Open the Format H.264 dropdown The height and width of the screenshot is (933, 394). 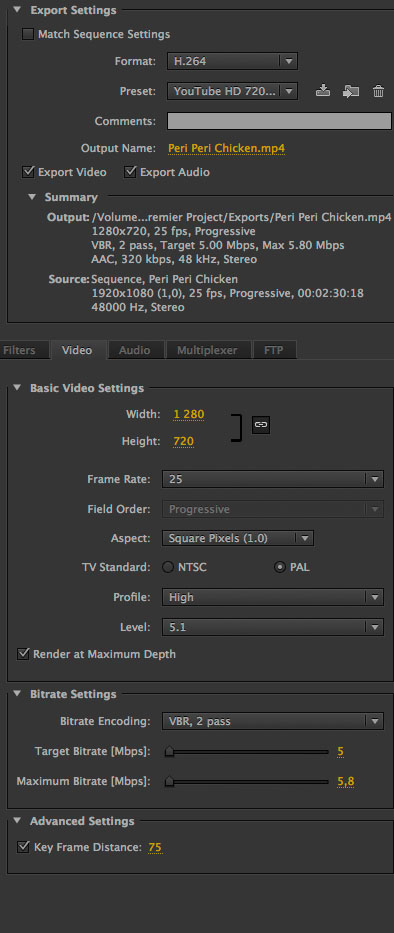coord(232,61)
